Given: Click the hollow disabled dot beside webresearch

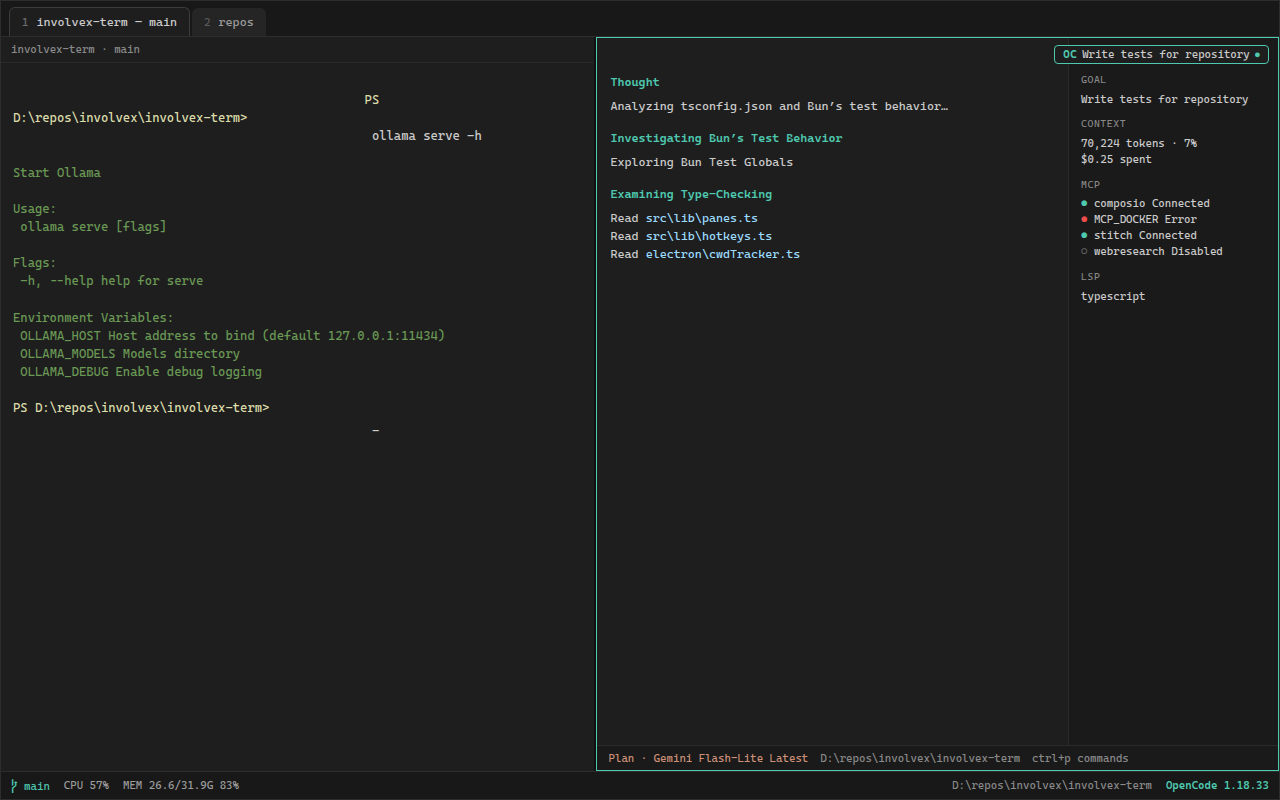Looking at the screenshot, I should pos(1084,251).
